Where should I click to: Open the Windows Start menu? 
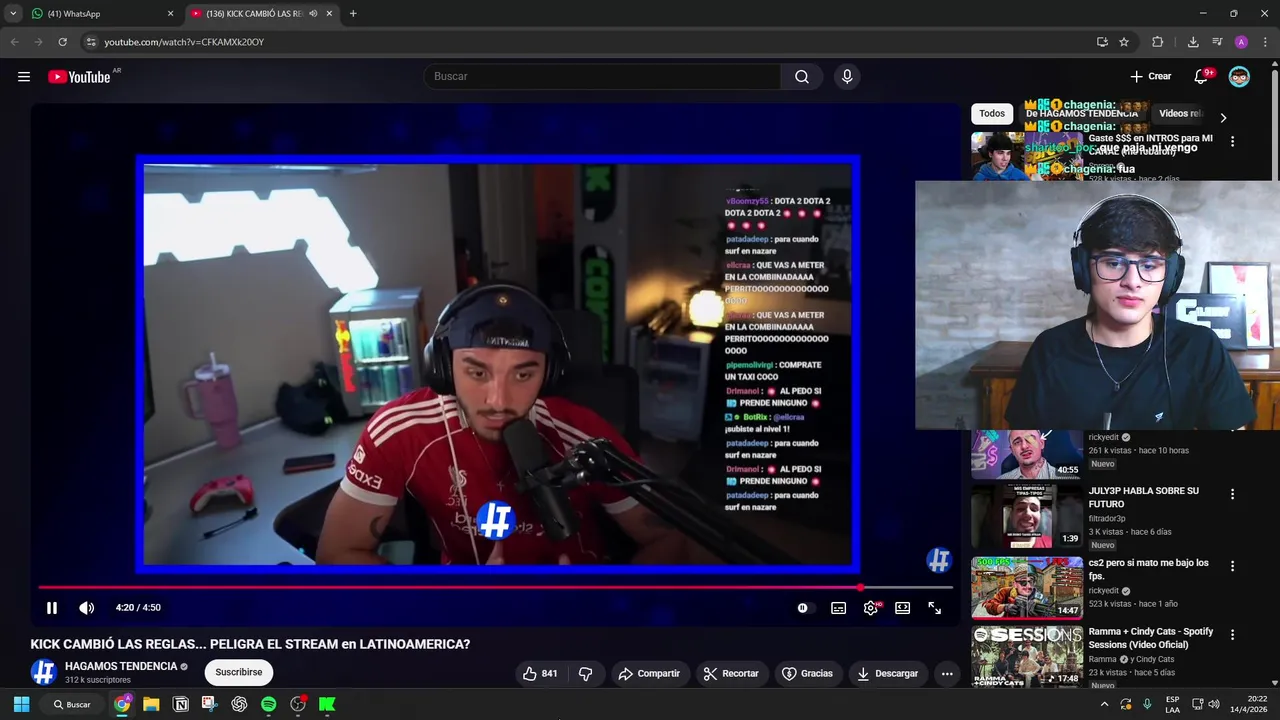point(21,704)
